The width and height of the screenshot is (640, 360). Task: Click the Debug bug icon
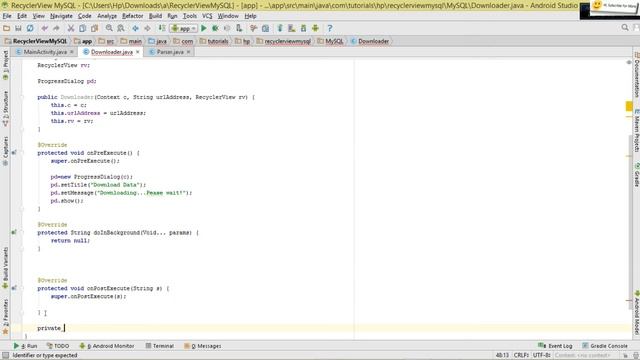tap(215, 28)
